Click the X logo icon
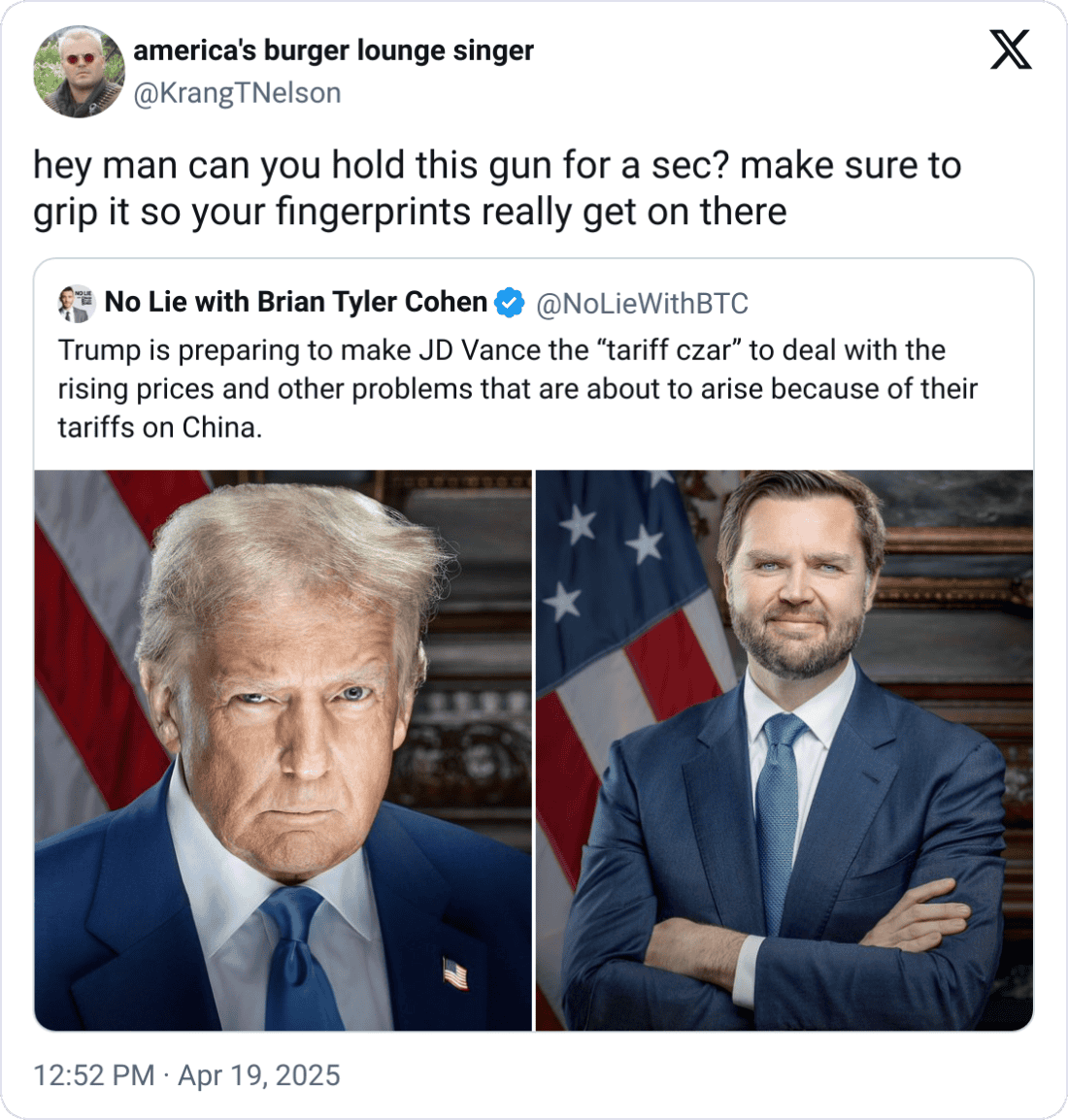Viewport: 1068px width, 1120px height. tap(1010, 50)
